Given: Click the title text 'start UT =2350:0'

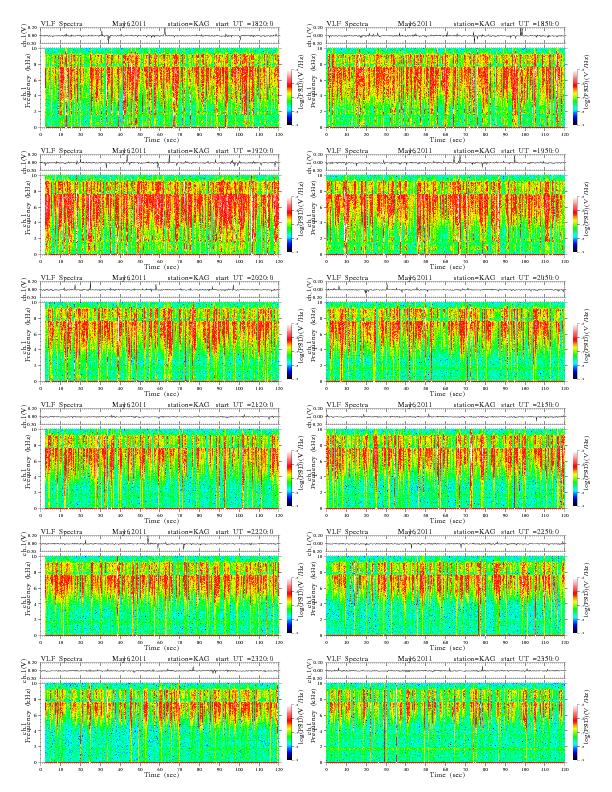Looking at the screenshot, I should tap(530, 659).
